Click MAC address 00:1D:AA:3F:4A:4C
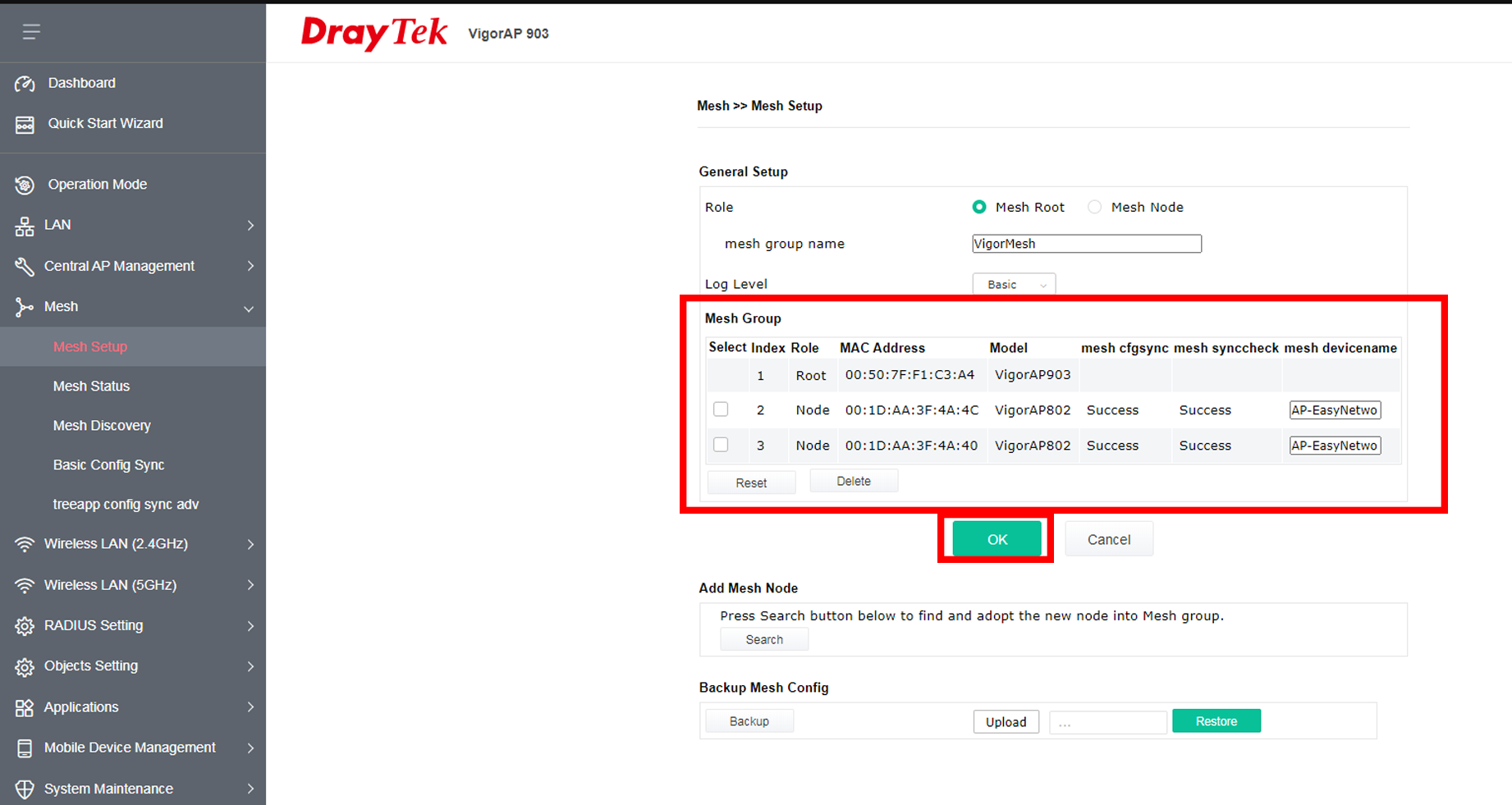Screen dimensions: 1512x805 pos(912,409)
